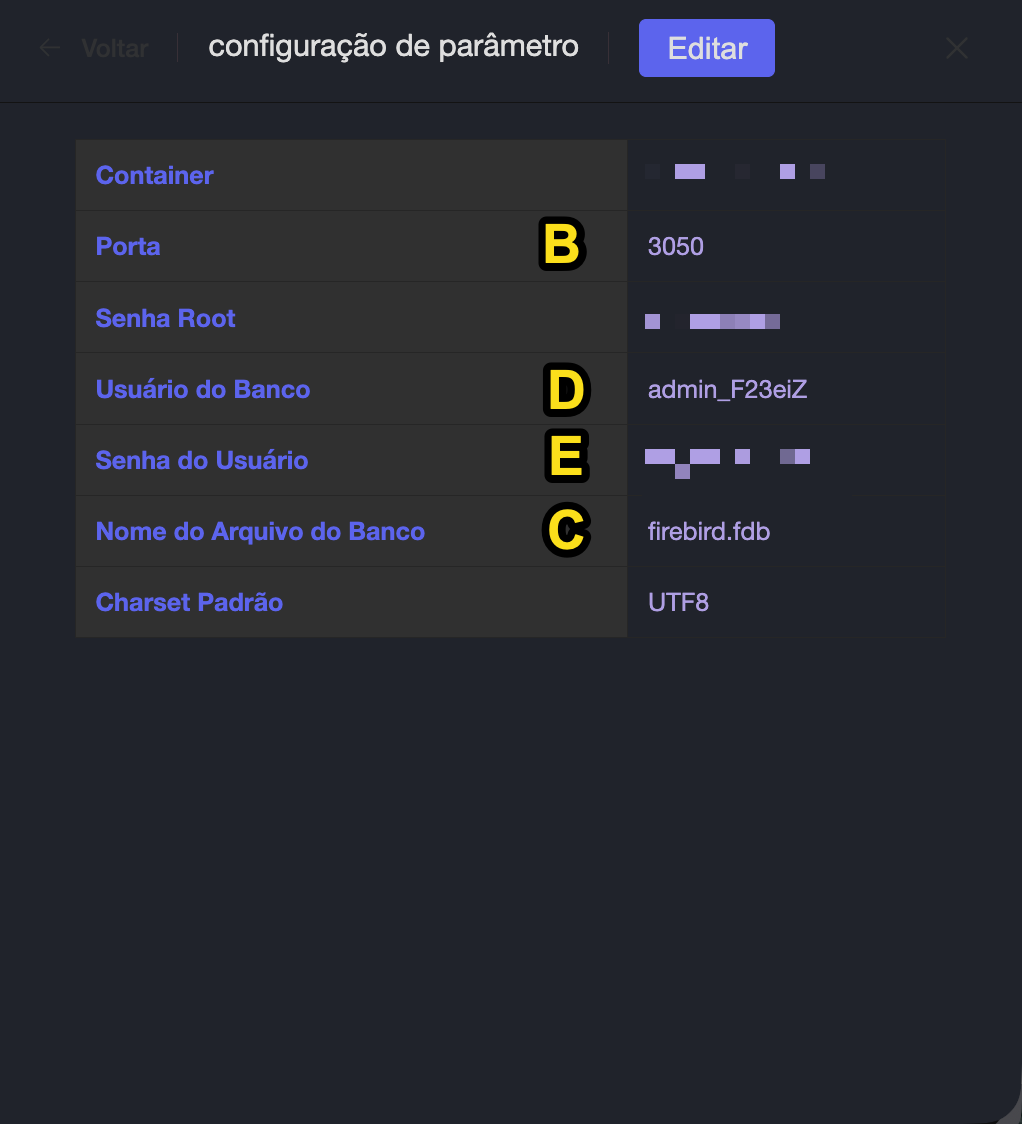Viewport: 1022px width, 1124px height.
Task: Click the Nome do Arquivo do Banco label
Action: click(260, 531)
